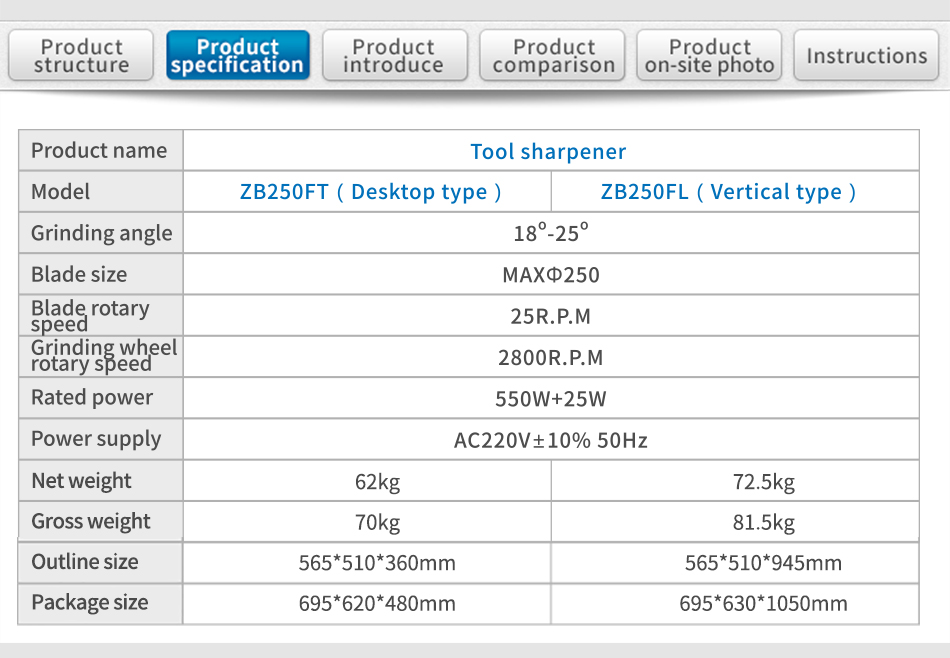This screenshot has width=950, height=658.
Task: Click the 62kg net weight cell
Action: (367, 481)
